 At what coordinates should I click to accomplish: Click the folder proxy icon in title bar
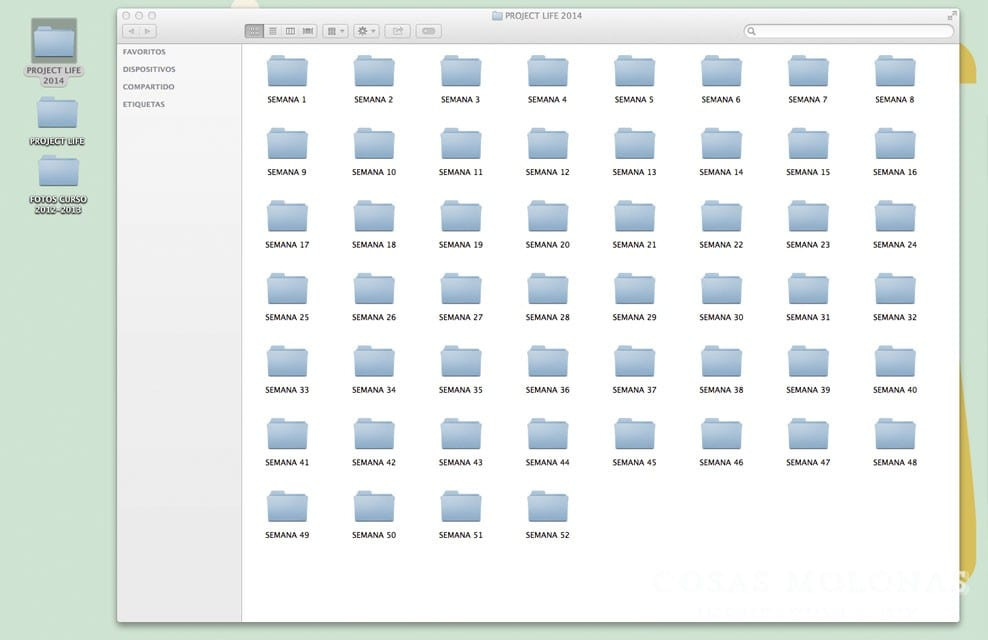tap(497, 16)
